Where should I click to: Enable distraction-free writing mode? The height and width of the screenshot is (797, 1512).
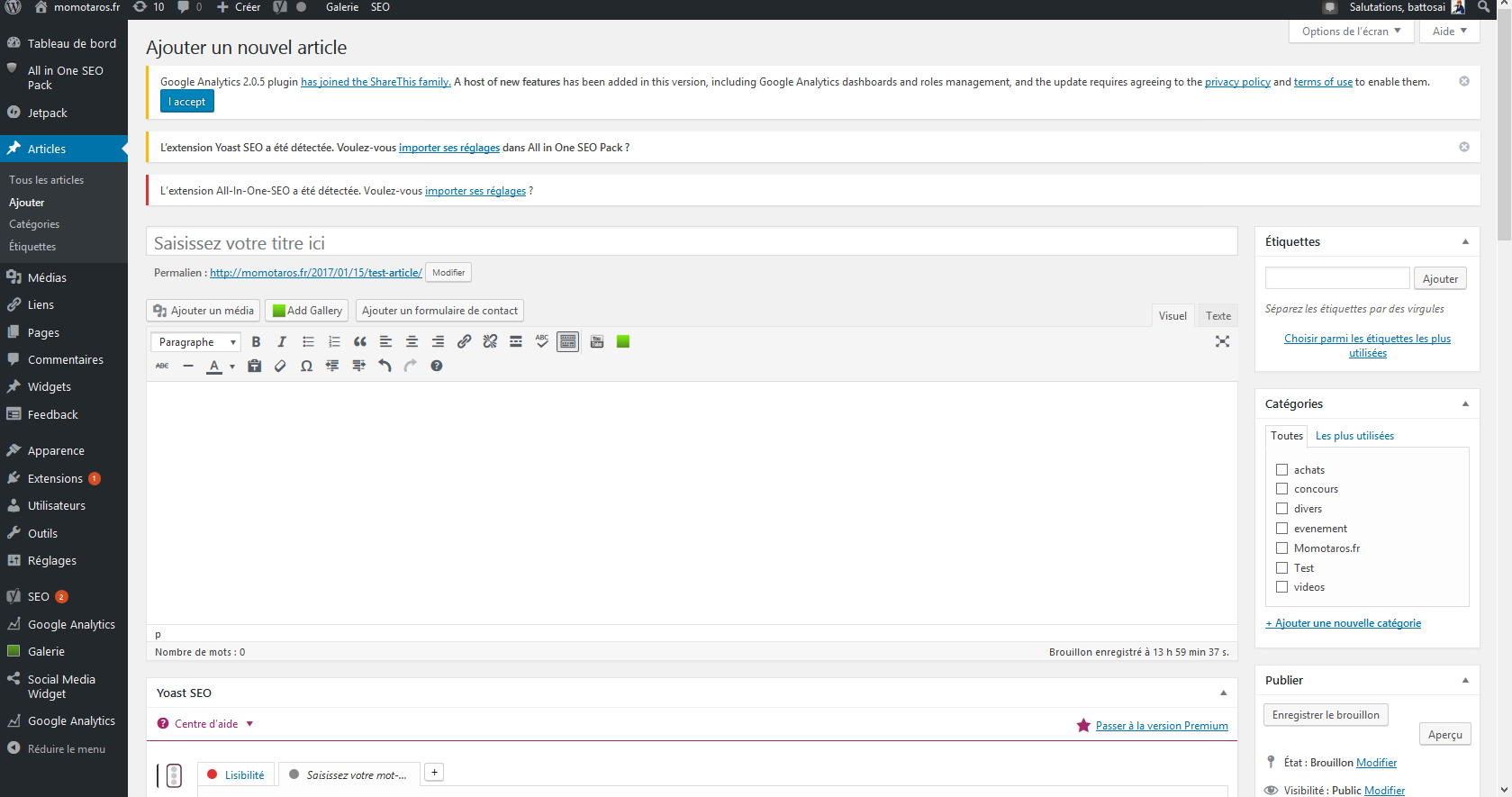click(x=1222, y=342)
